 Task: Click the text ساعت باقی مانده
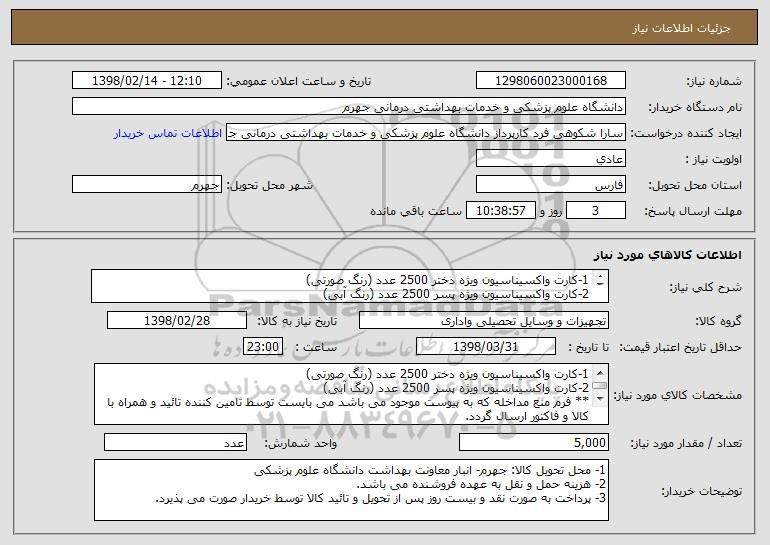[415, 211]
